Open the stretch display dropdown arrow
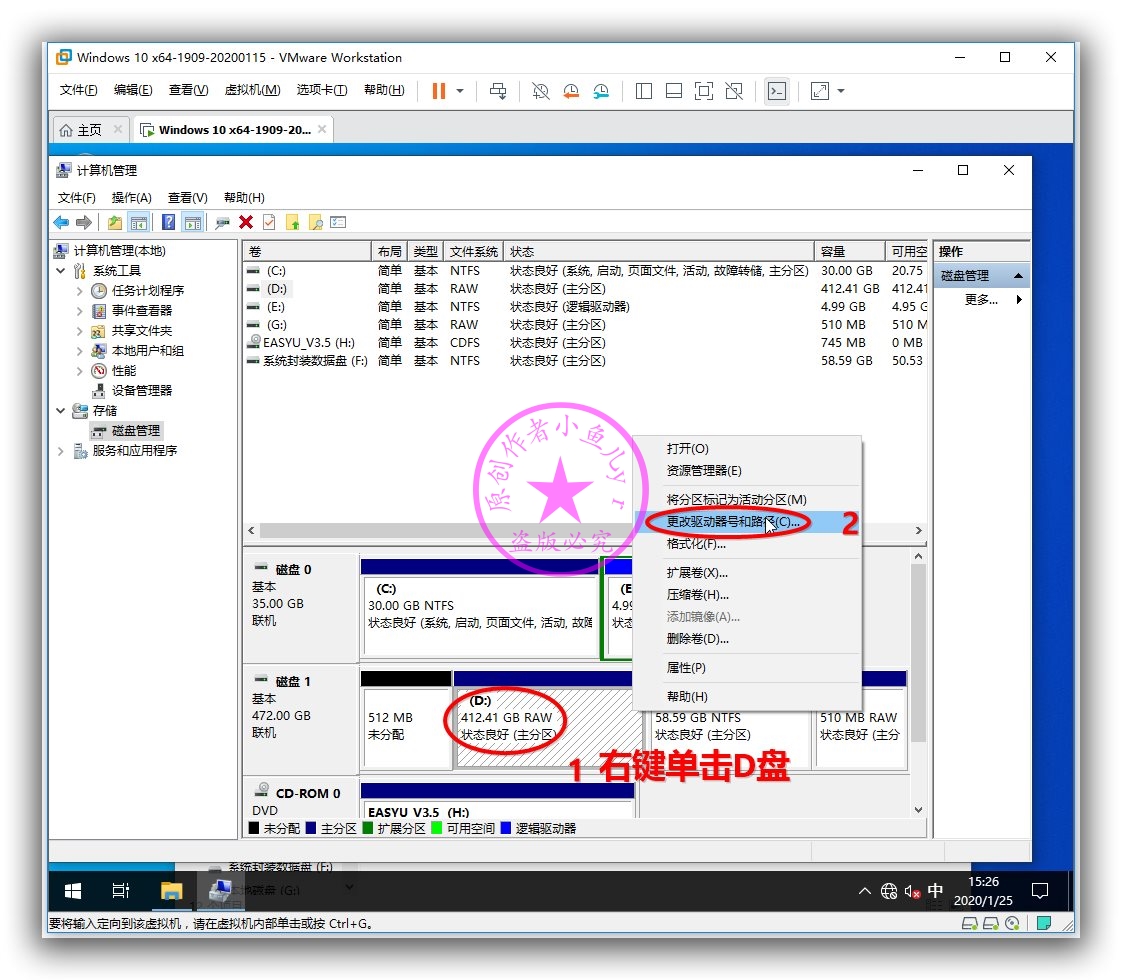 (x=841, y=91)
